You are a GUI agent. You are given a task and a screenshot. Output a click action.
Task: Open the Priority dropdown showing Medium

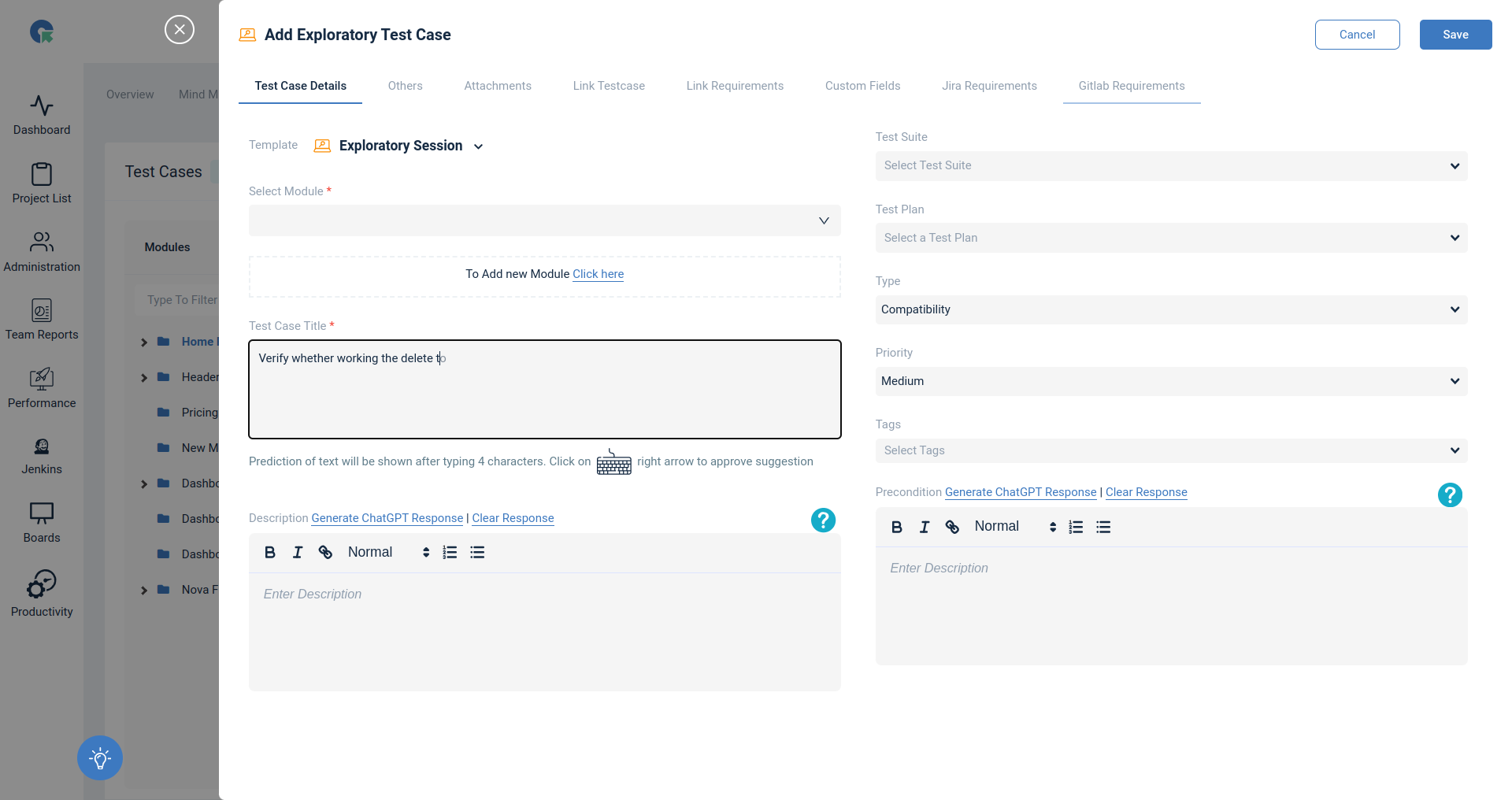tap(1172, 381)
